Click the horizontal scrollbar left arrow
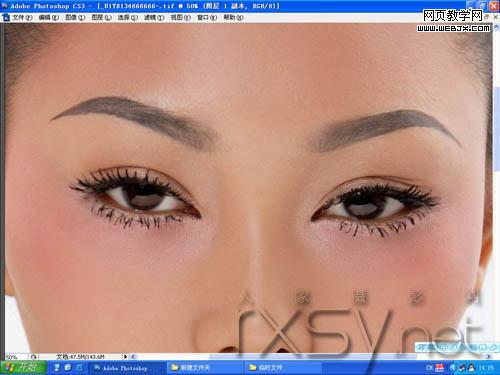 [x=133, y=357]
